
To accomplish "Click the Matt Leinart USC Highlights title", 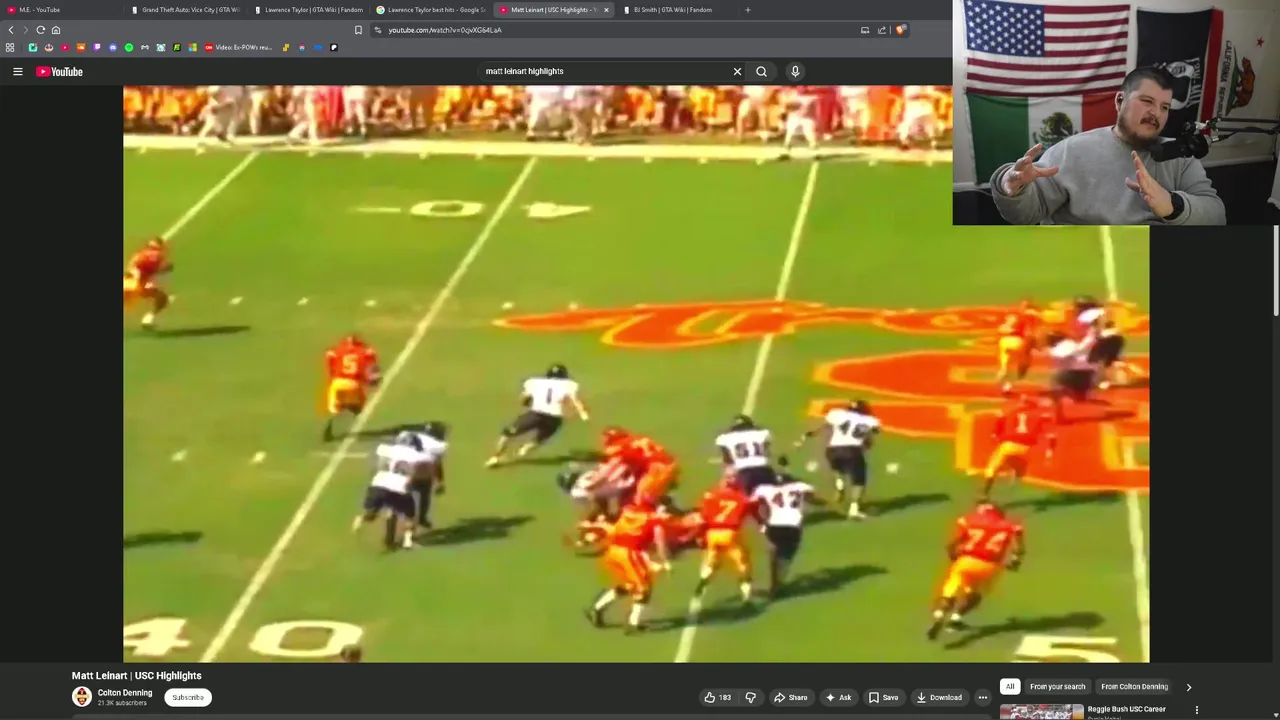I will (137, 676).
